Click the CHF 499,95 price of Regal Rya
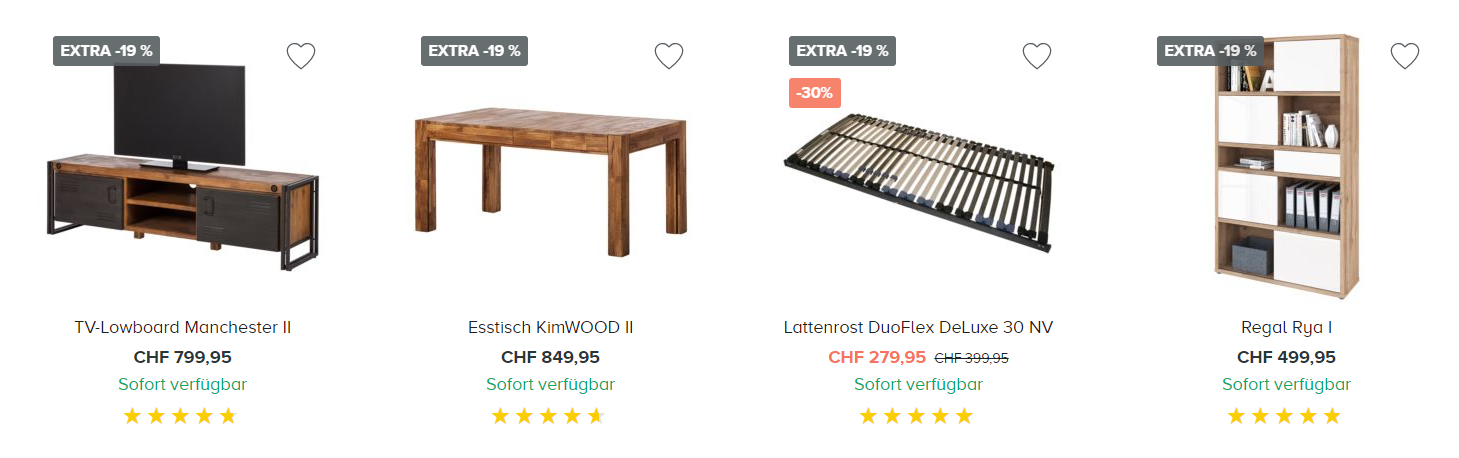The image size is (1459, 458). coord(1286,357)
